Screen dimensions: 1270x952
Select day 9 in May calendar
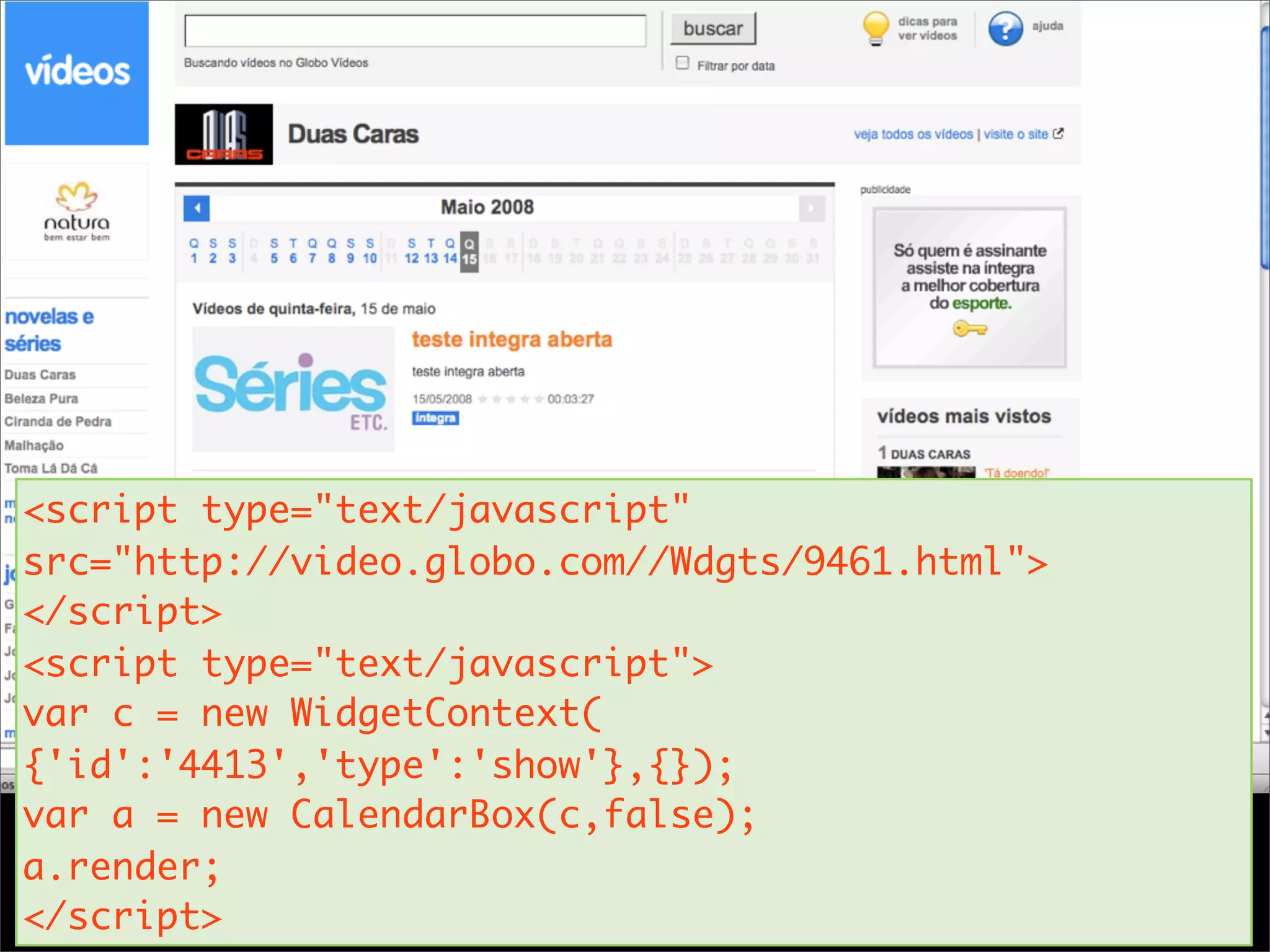tap(350, 251)
